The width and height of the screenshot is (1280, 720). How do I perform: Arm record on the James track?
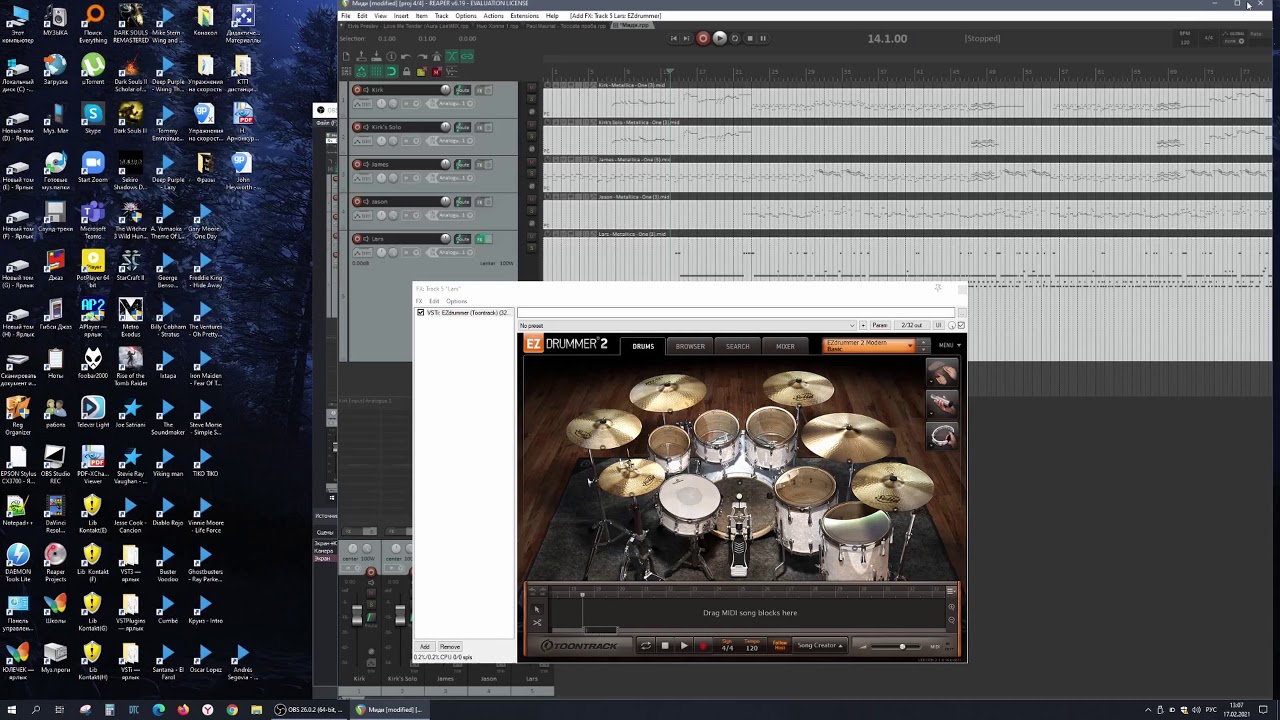pos(357,164)
